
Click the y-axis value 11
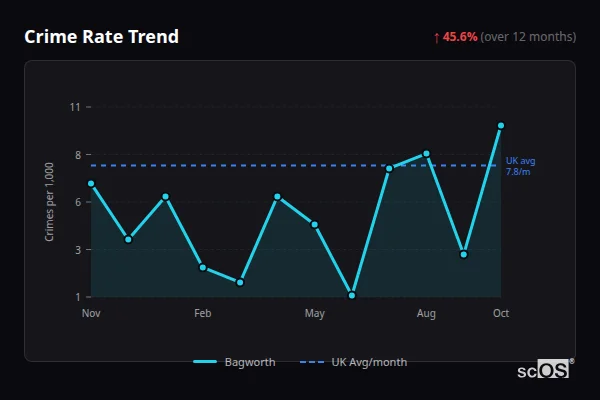(x=75, y=107)
